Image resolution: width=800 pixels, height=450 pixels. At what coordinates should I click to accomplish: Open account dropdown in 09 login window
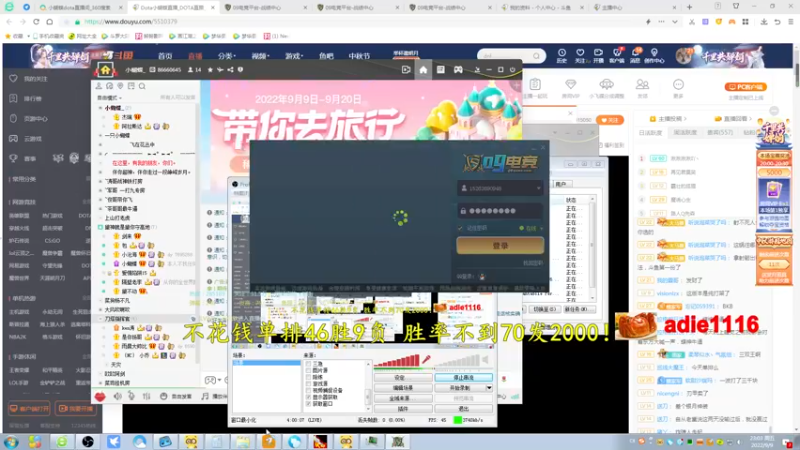coord(539,188)
